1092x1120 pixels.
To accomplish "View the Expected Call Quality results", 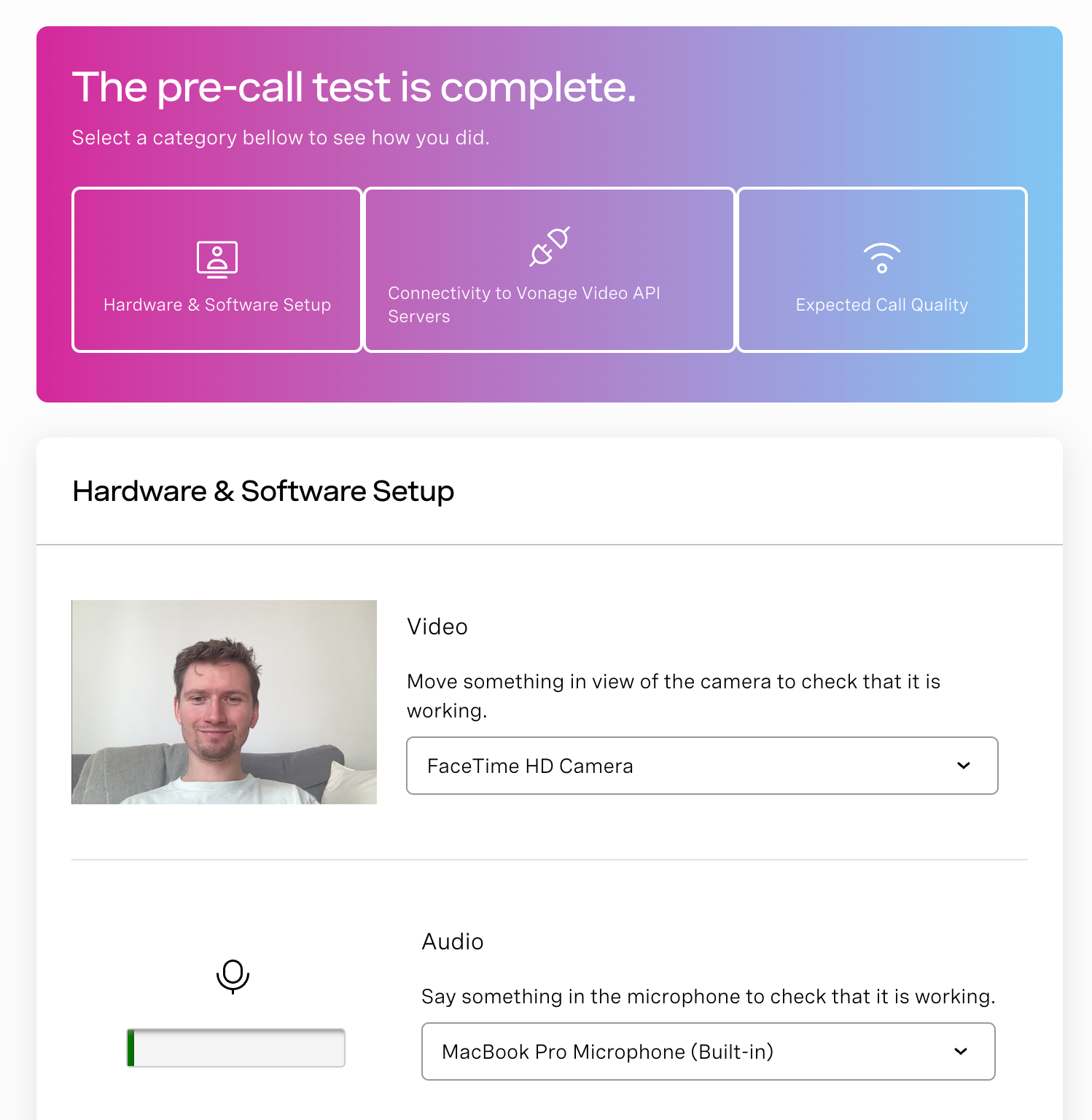I will [882, 270].
